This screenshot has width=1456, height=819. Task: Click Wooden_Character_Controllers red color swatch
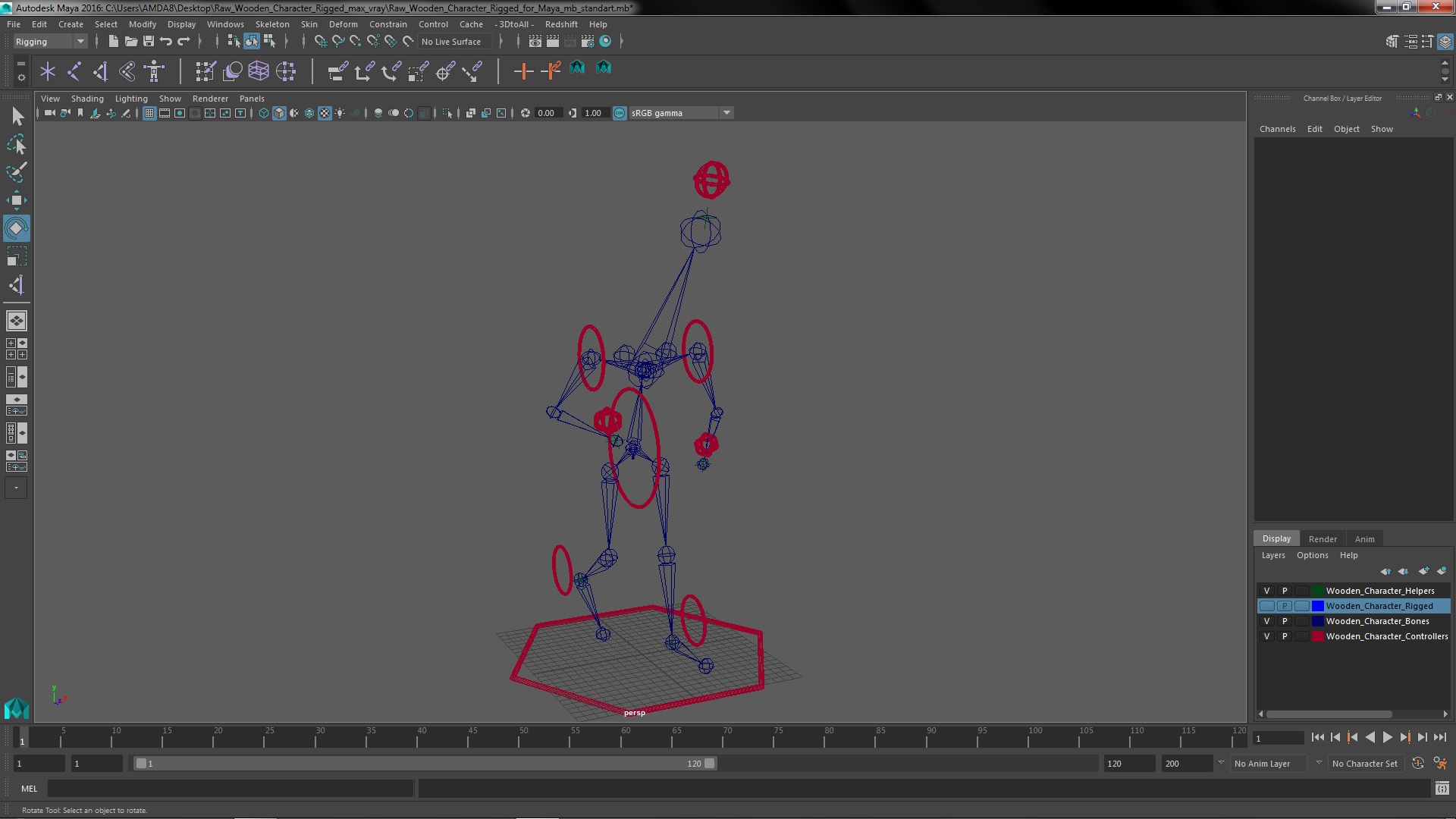coord(1318,636)
